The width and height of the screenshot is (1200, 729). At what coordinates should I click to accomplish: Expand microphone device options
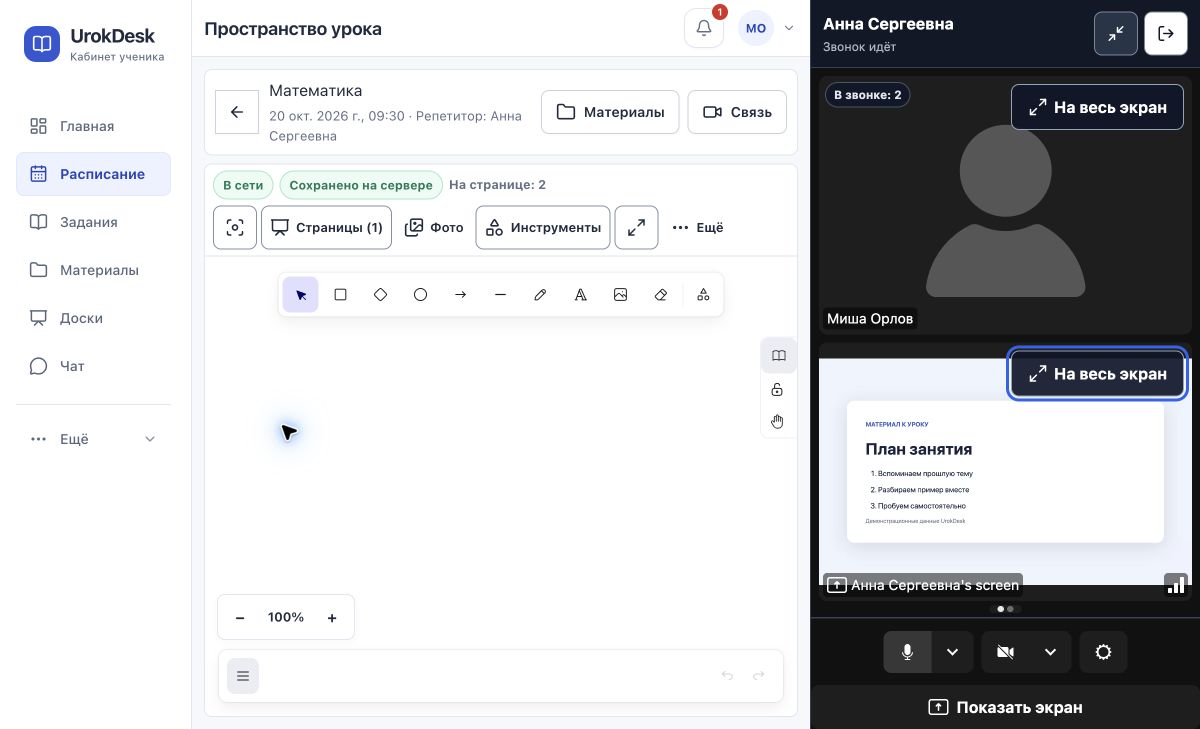pyautogui.click(x=953, y=652)
